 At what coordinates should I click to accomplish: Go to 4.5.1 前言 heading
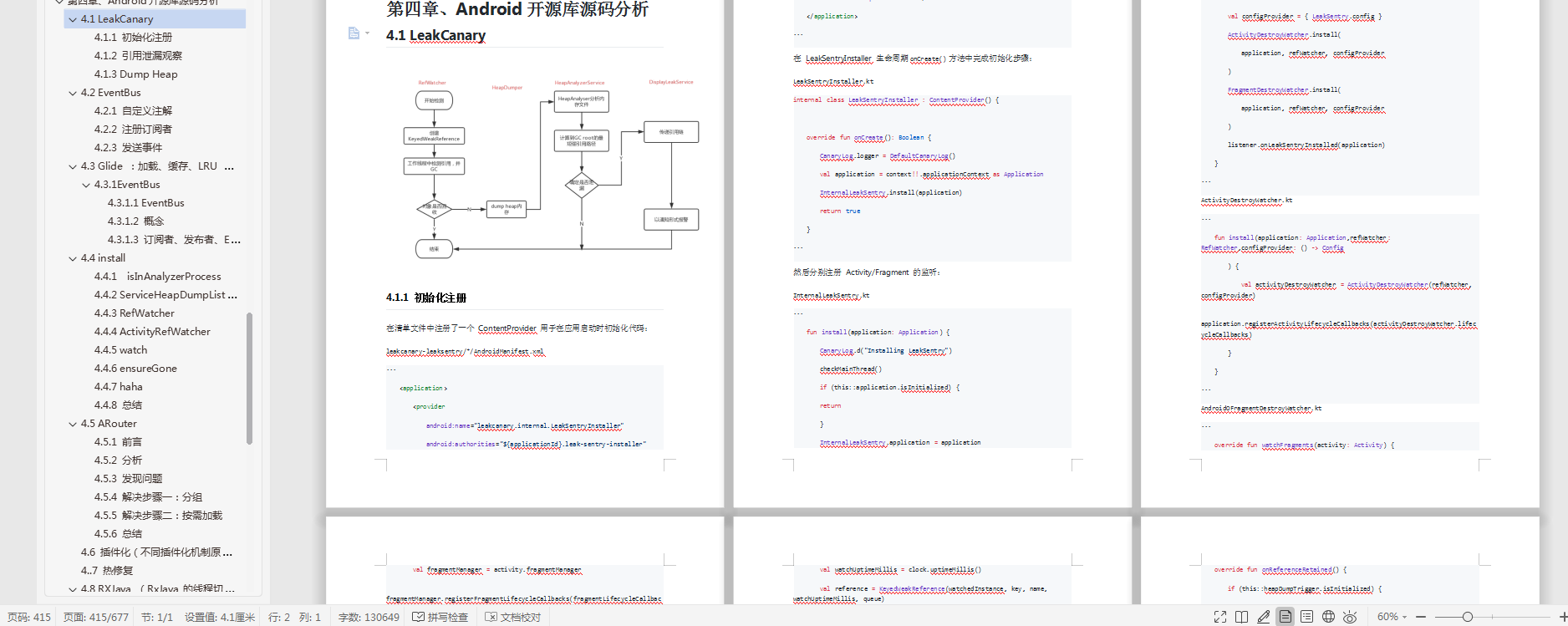click(118, 441)
